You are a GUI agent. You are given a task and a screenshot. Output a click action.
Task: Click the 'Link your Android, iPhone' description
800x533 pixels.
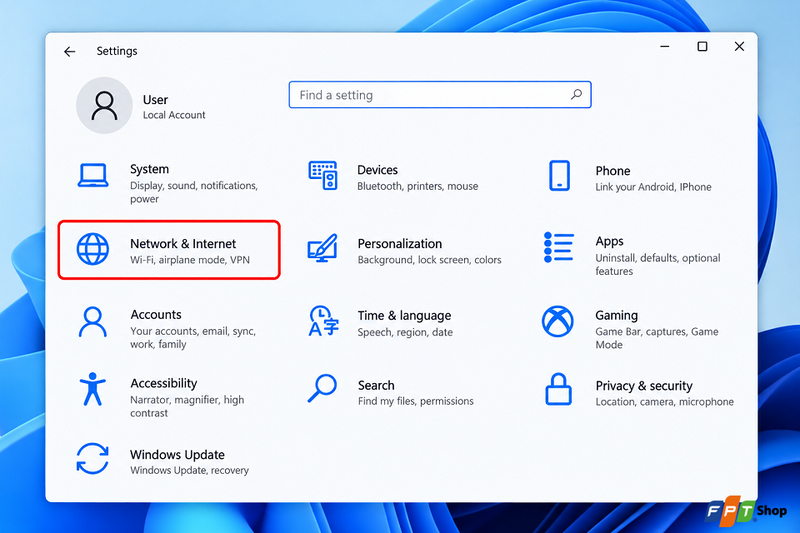tap(654, 187)
